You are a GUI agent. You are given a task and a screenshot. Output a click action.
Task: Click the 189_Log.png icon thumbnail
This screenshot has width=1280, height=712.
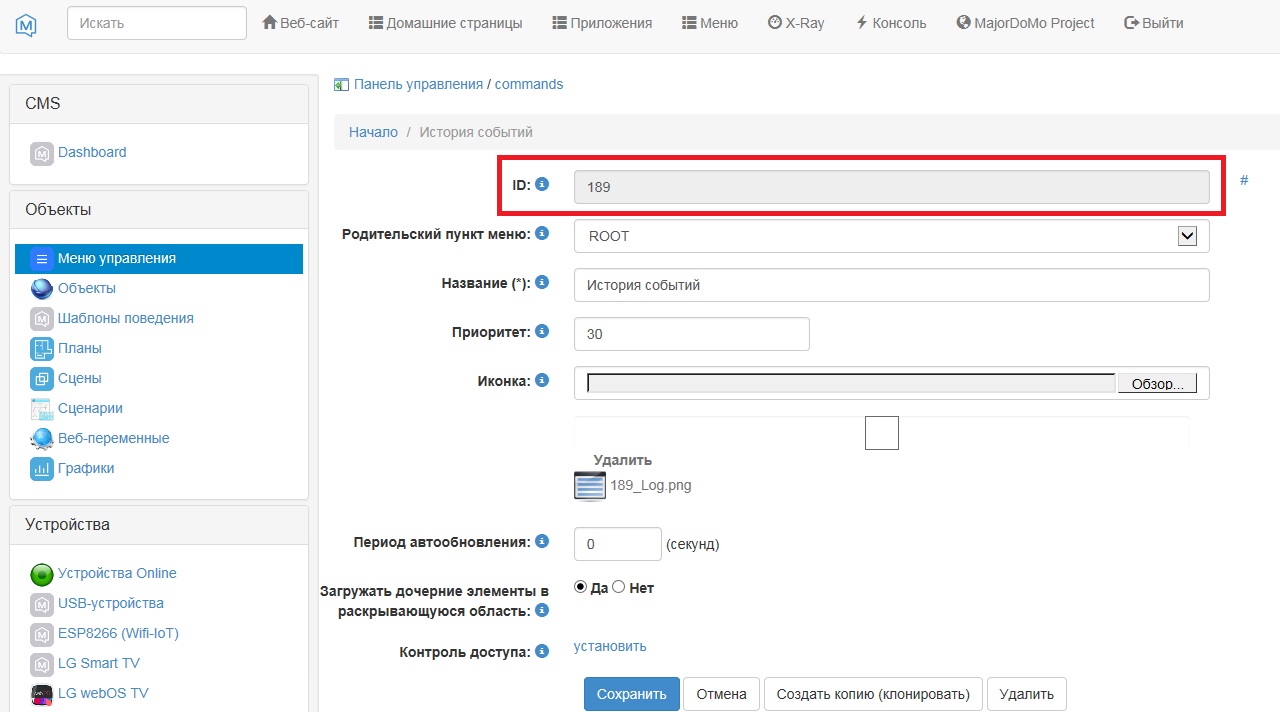[x=590, y=486]
